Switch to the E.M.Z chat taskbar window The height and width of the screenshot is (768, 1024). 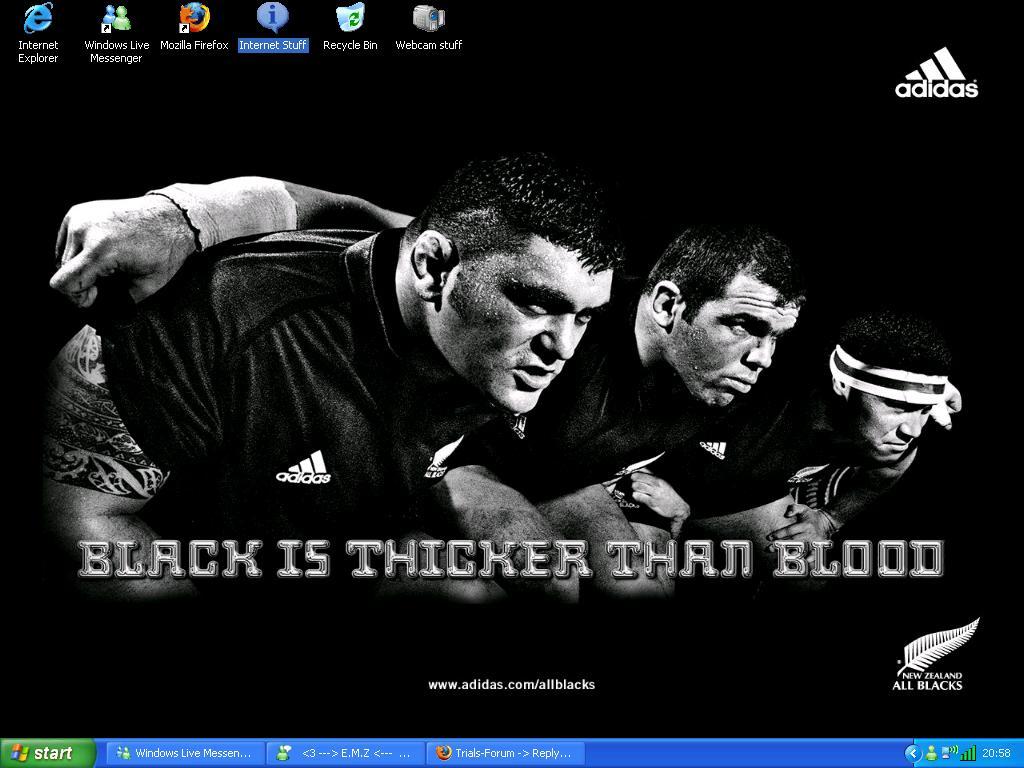tap(346, 753)
